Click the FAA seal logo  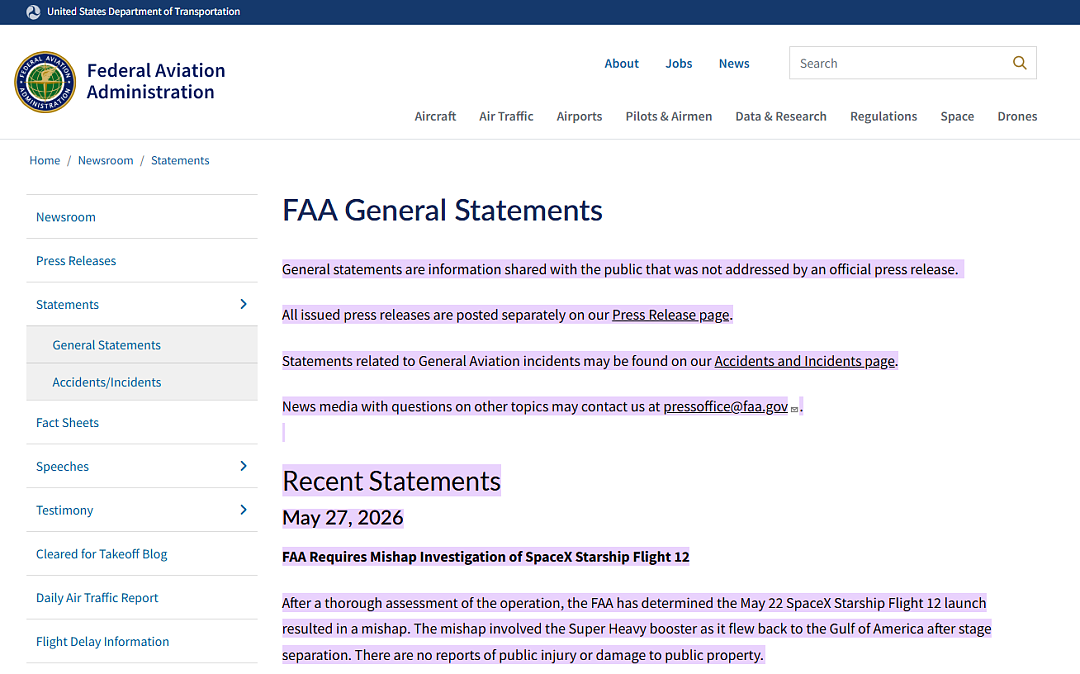coord(45,82)
